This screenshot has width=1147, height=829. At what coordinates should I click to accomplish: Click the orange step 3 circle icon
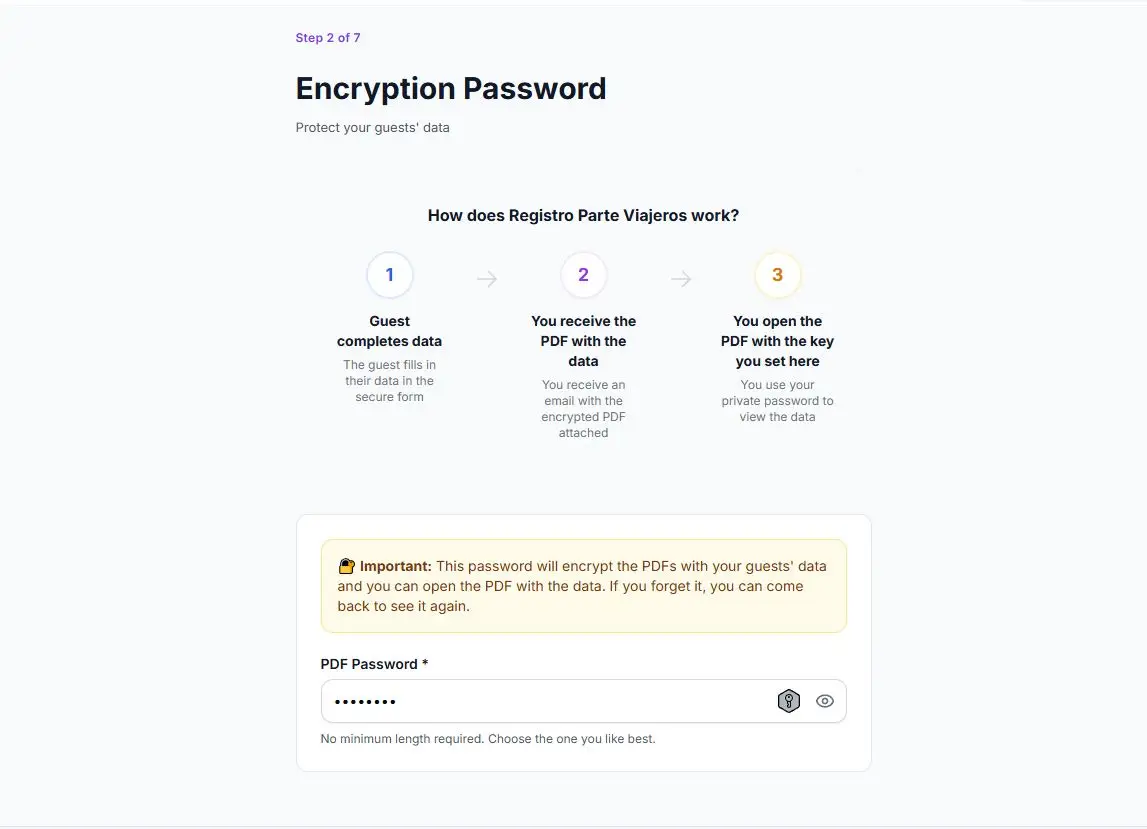point(777,275)
